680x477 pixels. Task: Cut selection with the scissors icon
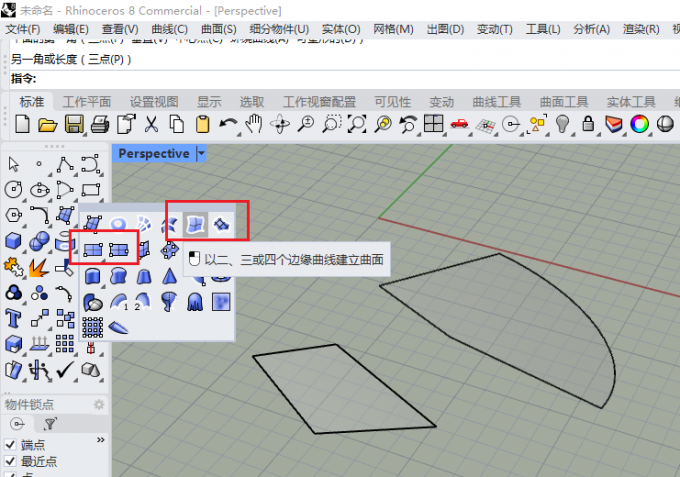pyautogui.click(x=151, y=124)
